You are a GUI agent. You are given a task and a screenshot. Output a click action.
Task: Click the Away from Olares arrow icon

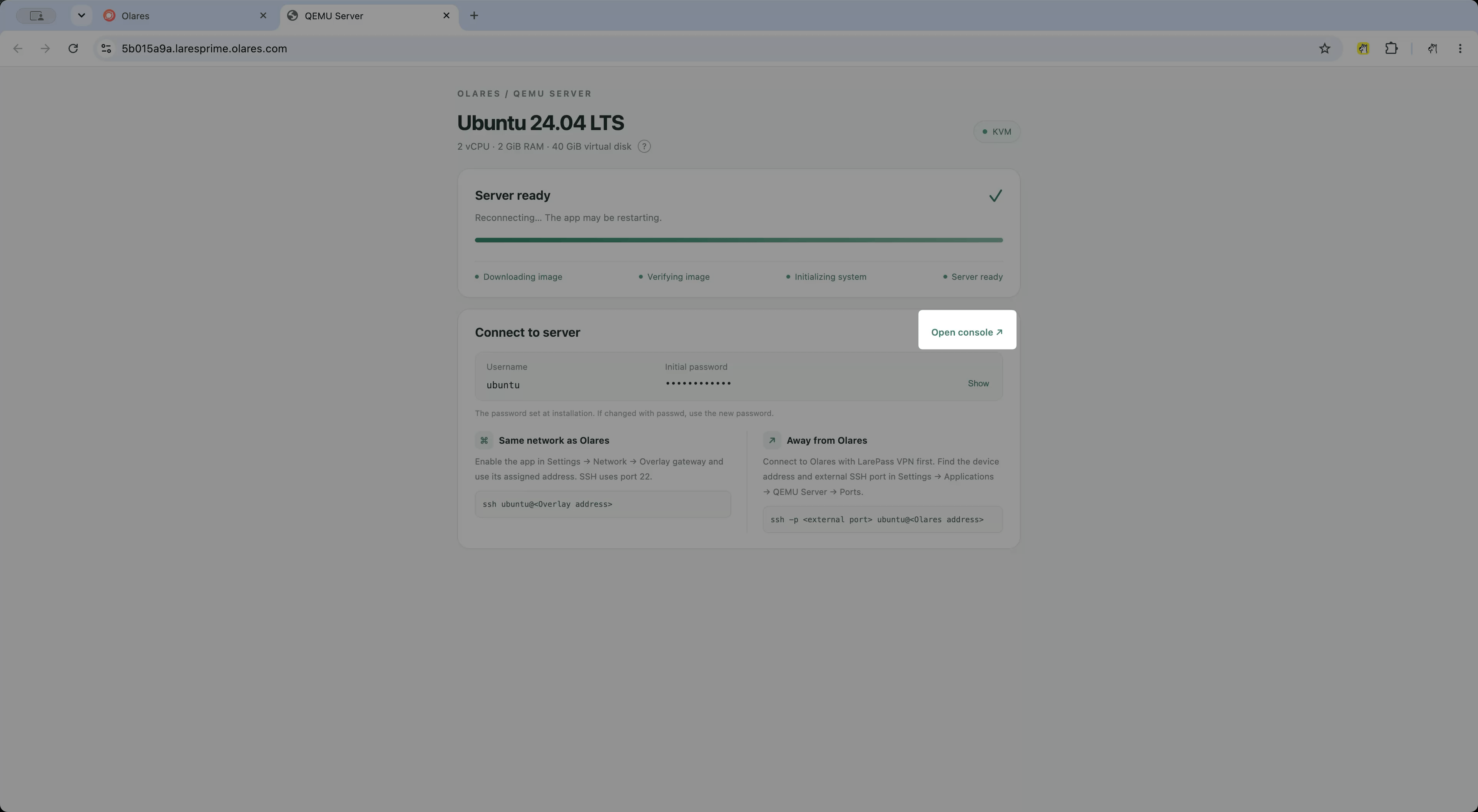[772, 440]
